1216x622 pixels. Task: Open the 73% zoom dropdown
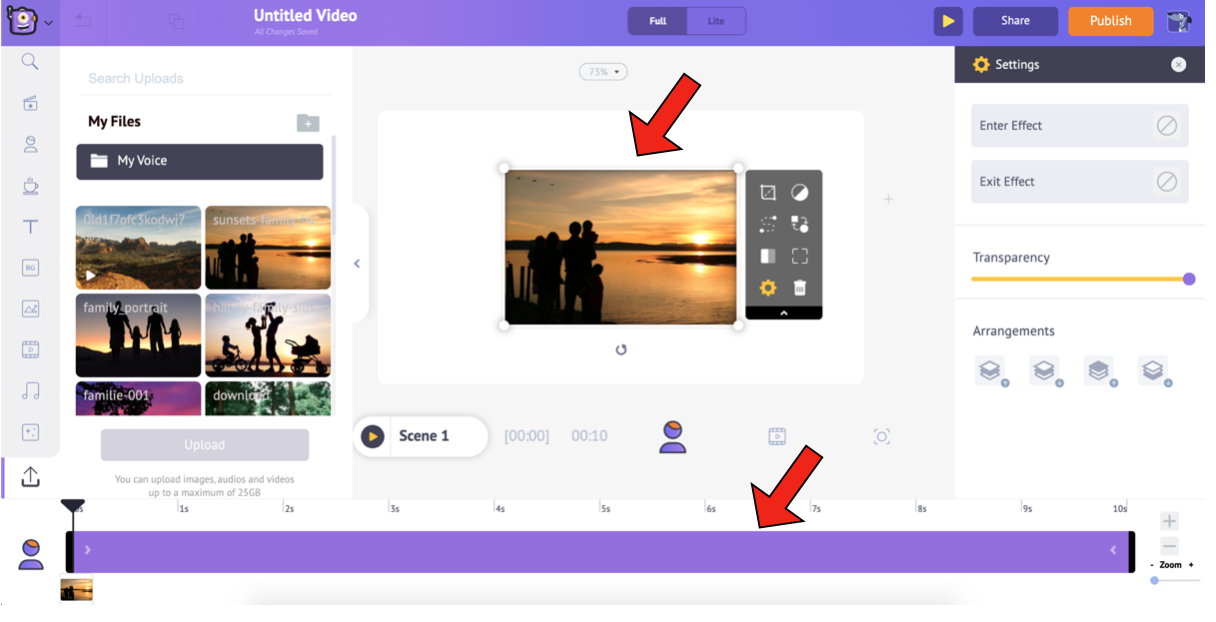603,72
